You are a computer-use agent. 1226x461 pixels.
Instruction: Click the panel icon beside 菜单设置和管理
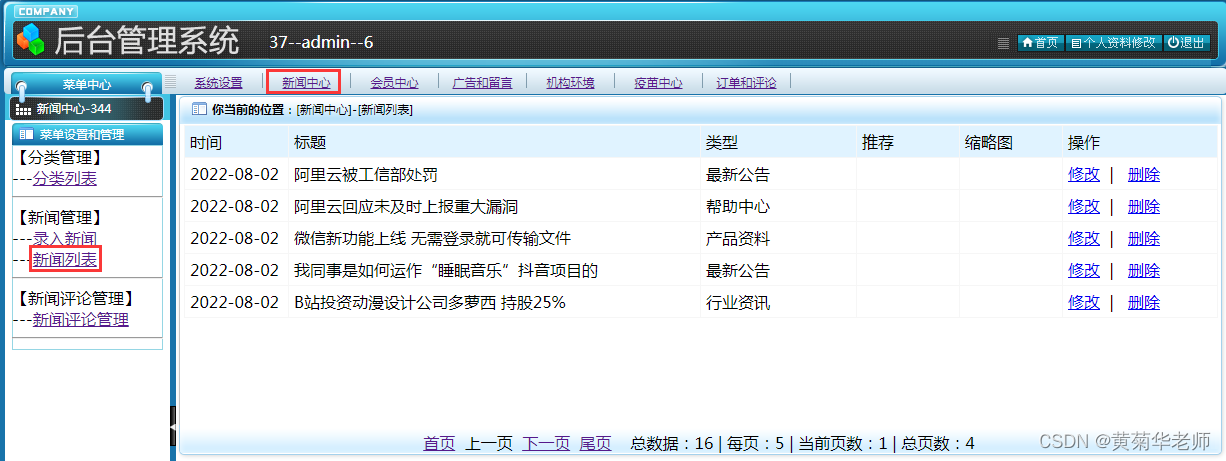pyautogui.click(x=27, y=134)
